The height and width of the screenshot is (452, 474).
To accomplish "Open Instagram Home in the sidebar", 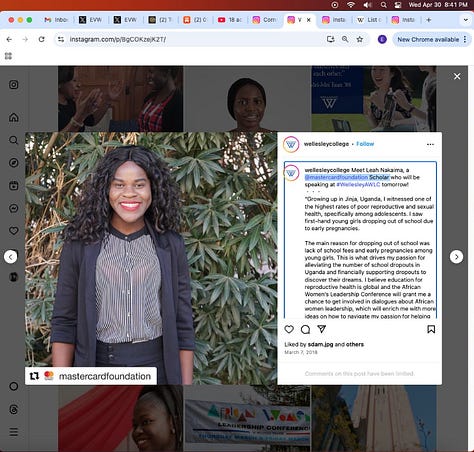I will point(14,117).
